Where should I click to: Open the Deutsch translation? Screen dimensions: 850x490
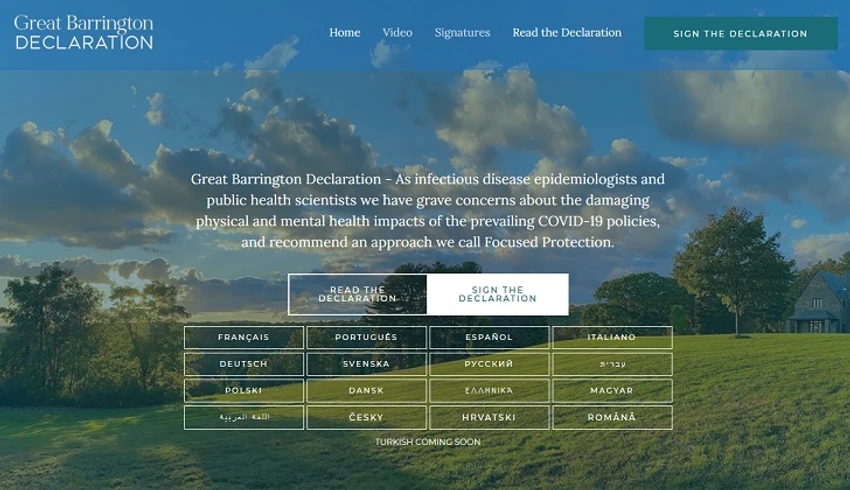[x=243, y=364]
